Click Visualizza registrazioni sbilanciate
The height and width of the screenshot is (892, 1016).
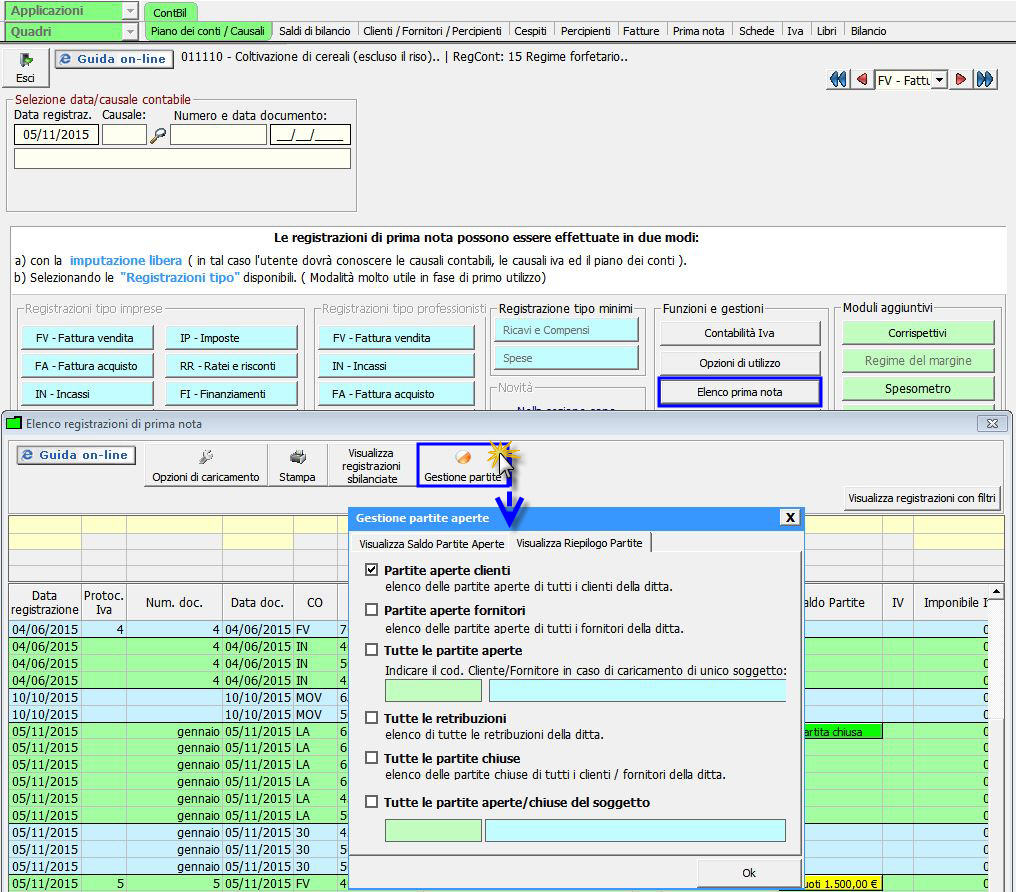(x=371, y=466)
